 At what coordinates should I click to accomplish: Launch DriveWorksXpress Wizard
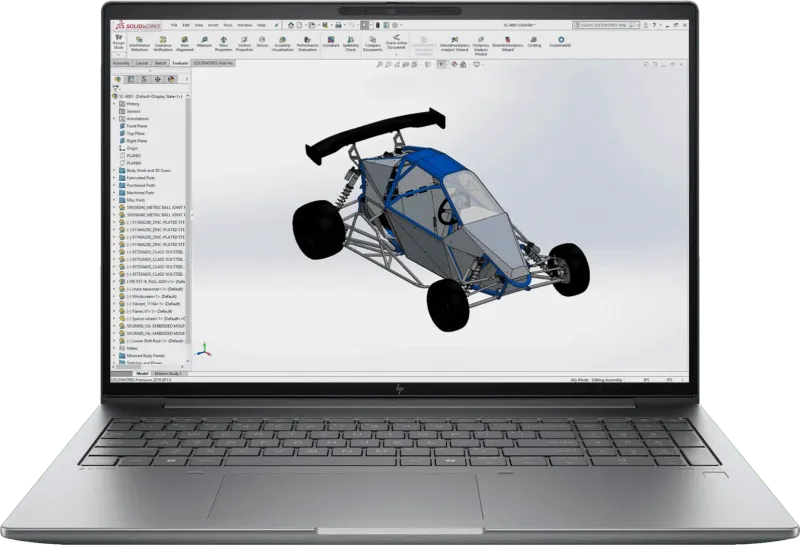click(507, 44)
